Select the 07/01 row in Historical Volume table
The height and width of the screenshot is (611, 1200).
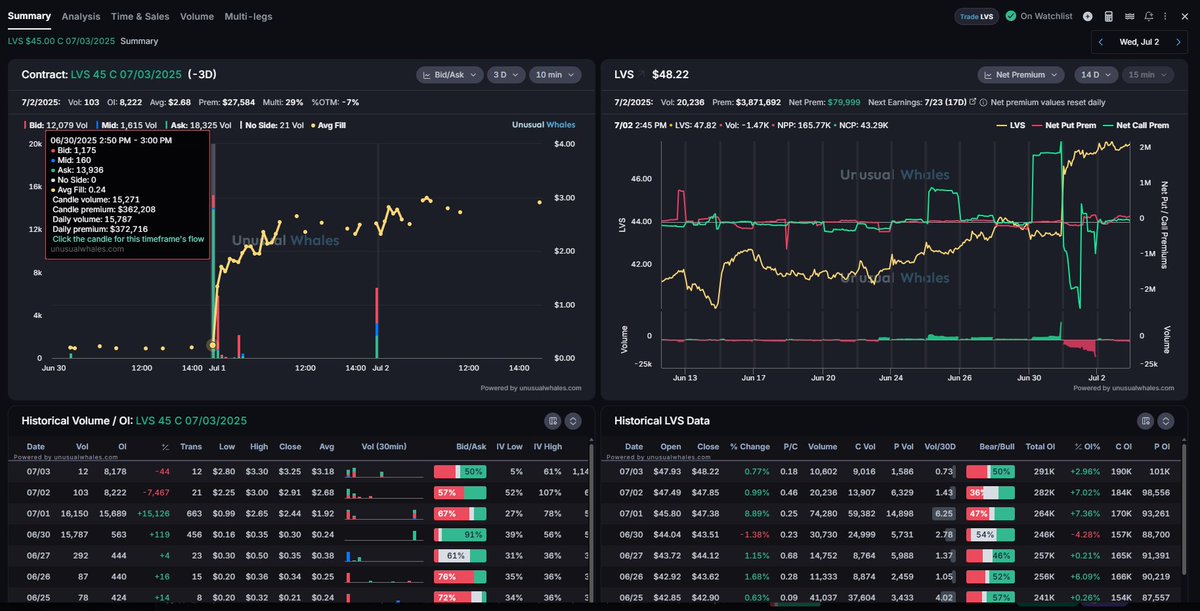click(x=300, y=514)
